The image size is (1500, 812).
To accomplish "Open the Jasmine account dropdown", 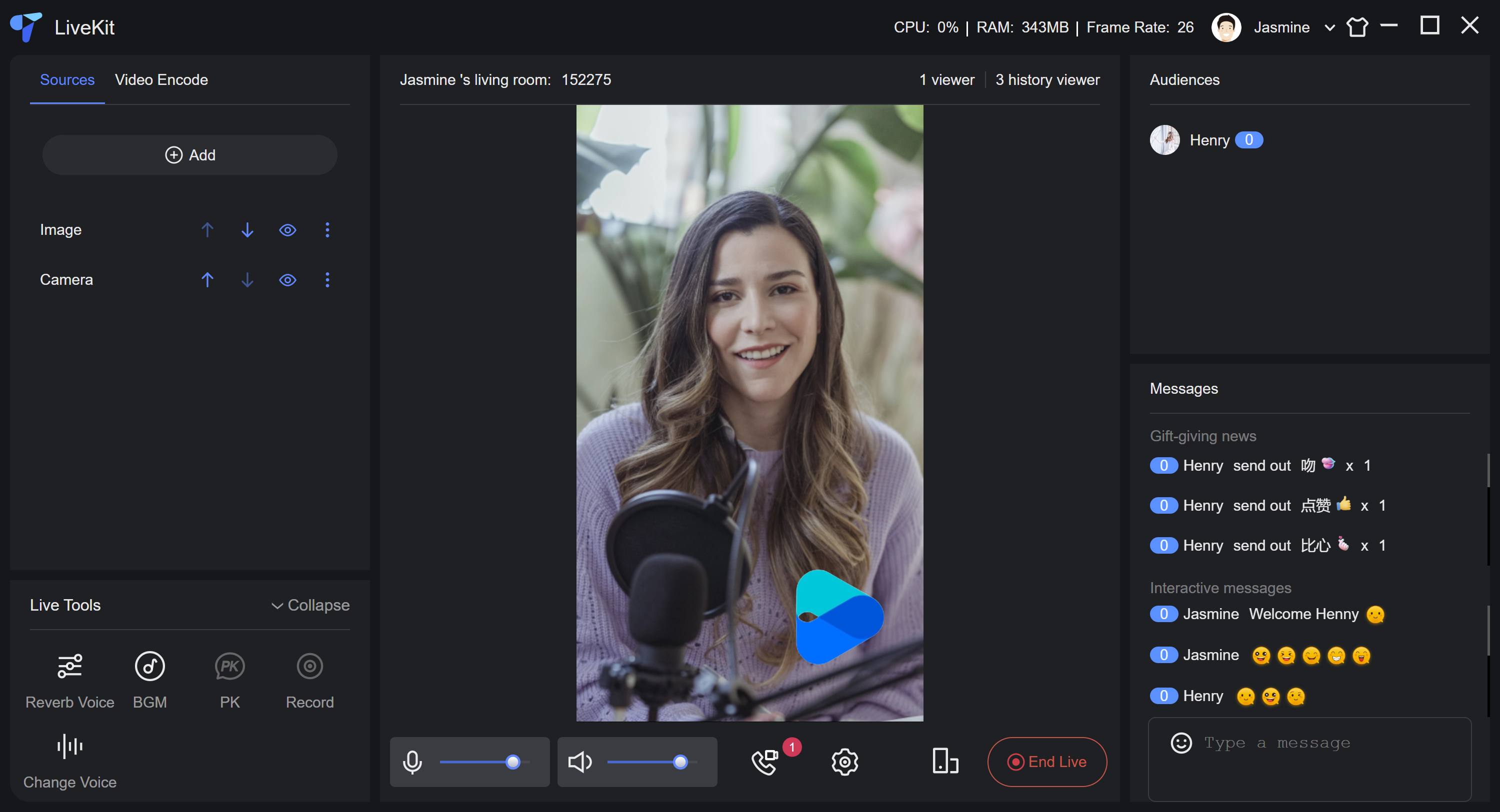I will [x=1329, y=27].
